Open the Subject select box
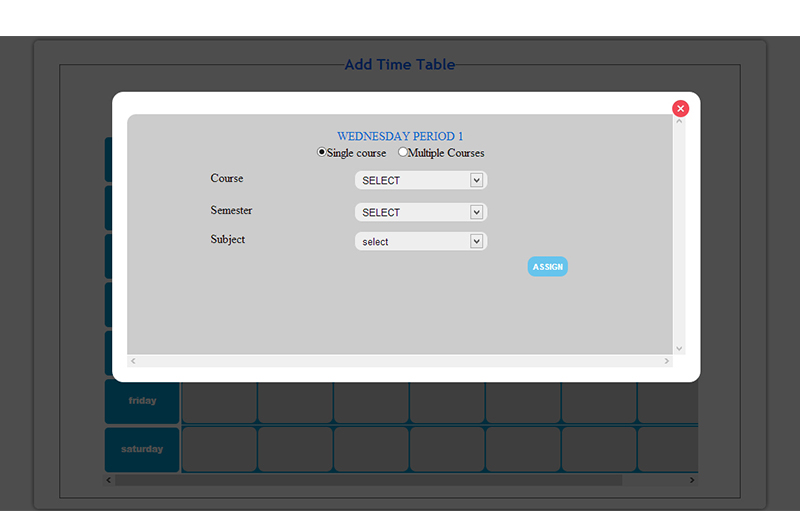This screenshot has width=800, height=528. (x=421, y=241)
